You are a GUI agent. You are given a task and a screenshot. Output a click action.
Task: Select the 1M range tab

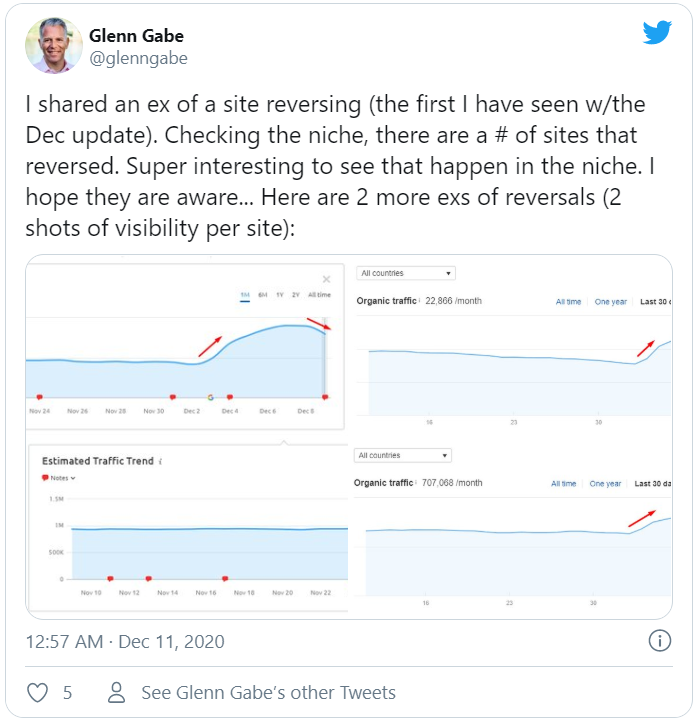coord(245,295)
